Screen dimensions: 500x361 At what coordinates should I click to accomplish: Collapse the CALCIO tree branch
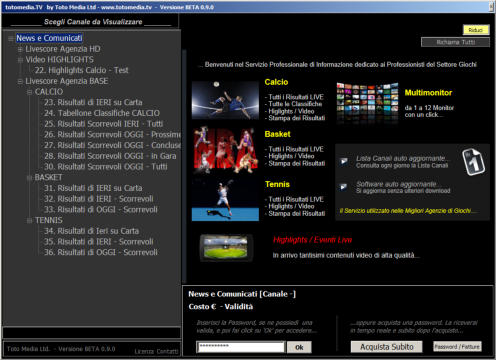click(x=30, y=92)
